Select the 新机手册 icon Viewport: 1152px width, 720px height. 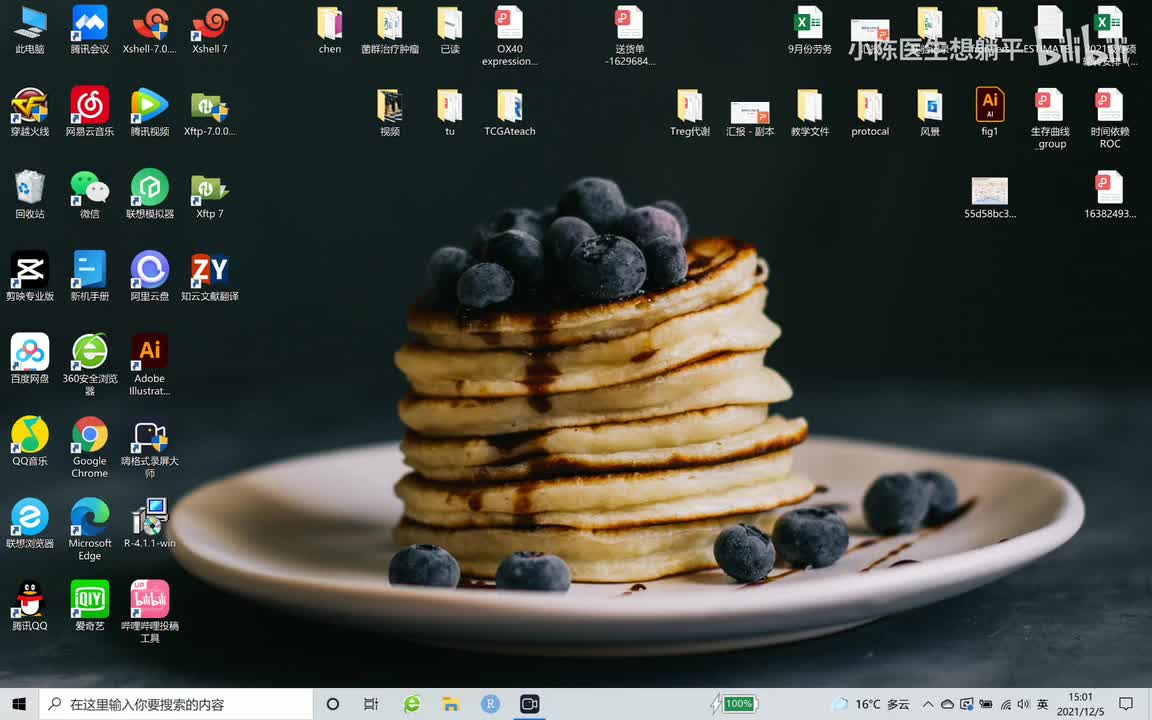coord(90,277)
